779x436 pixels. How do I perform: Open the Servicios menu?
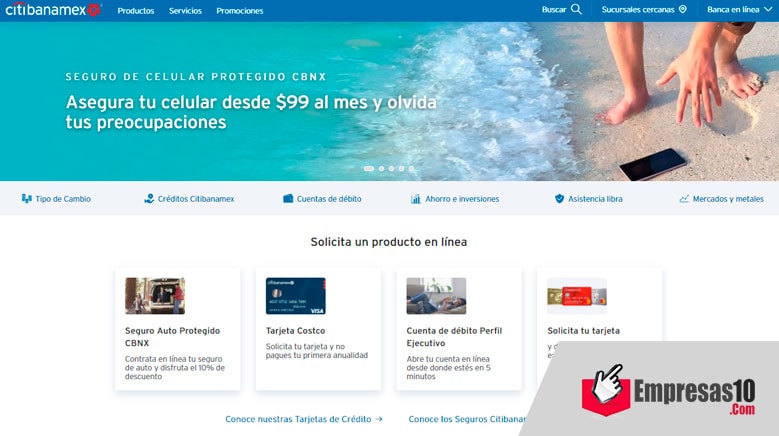[x=185, y=10]
